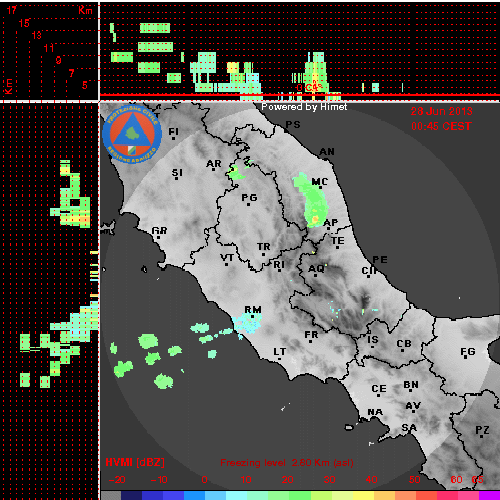The image size is (500, 500).
Task: Select the NA city label on coast
Action: click(x=375, y=412)
